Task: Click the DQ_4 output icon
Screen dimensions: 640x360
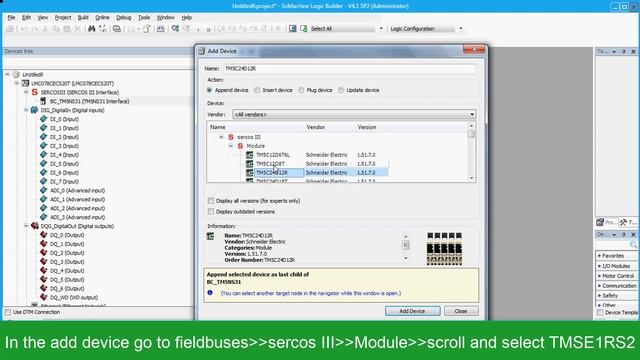Action: 44,271
